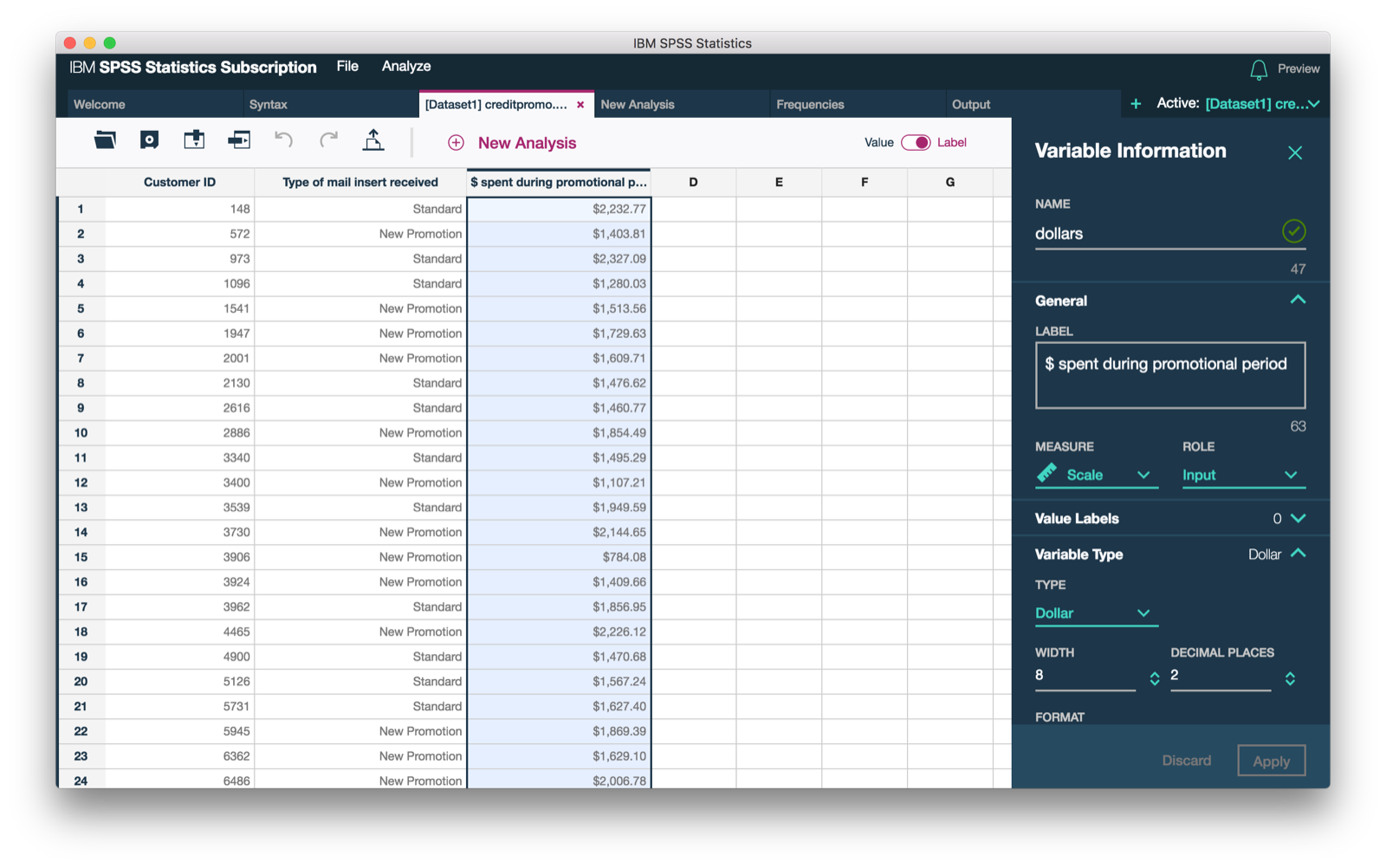Select row header number 1
Image resolution: width=1386 pixels, height=868 pixels.
(81, 209)
